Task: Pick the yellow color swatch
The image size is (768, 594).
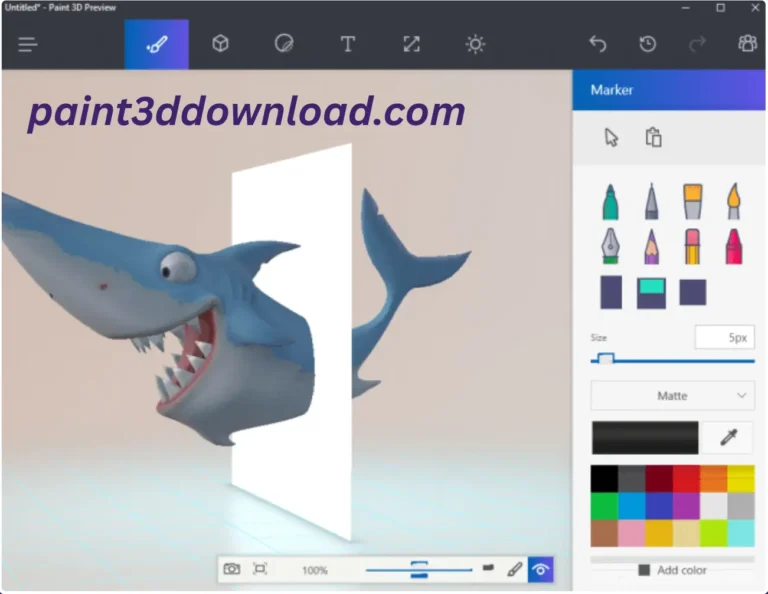Action: [741, 479]
